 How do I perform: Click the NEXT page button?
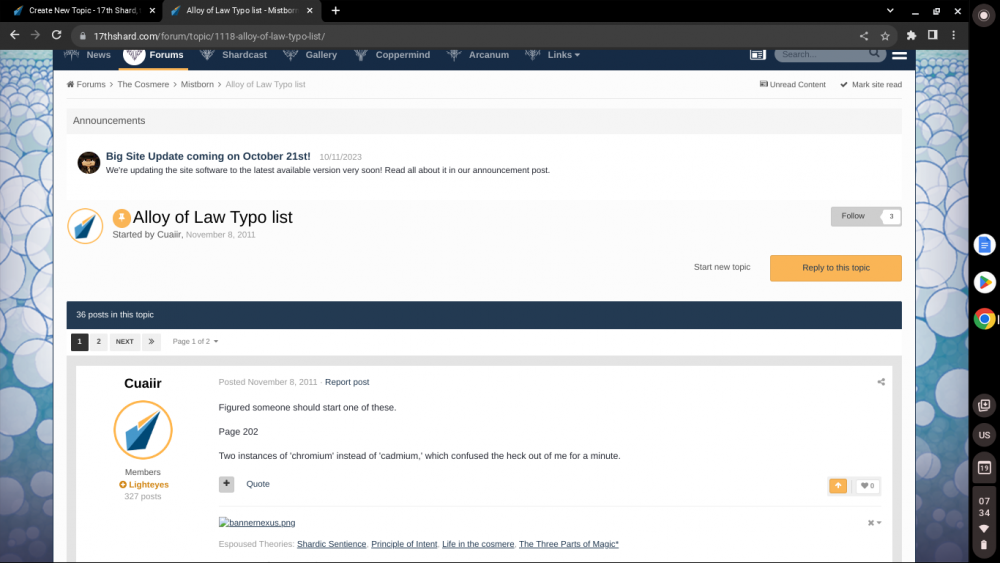coord(124,342)
